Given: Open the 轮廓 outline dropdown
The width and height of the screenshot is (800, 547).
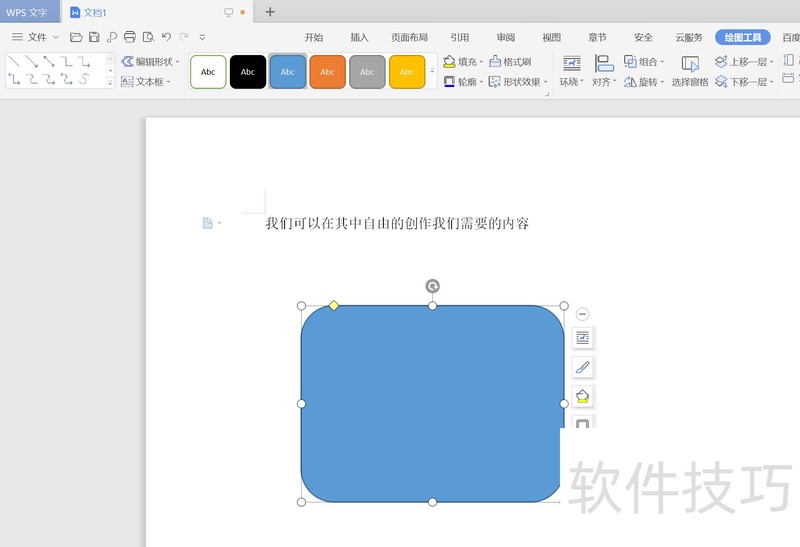Looking at the screenshot, I should 463,82.
